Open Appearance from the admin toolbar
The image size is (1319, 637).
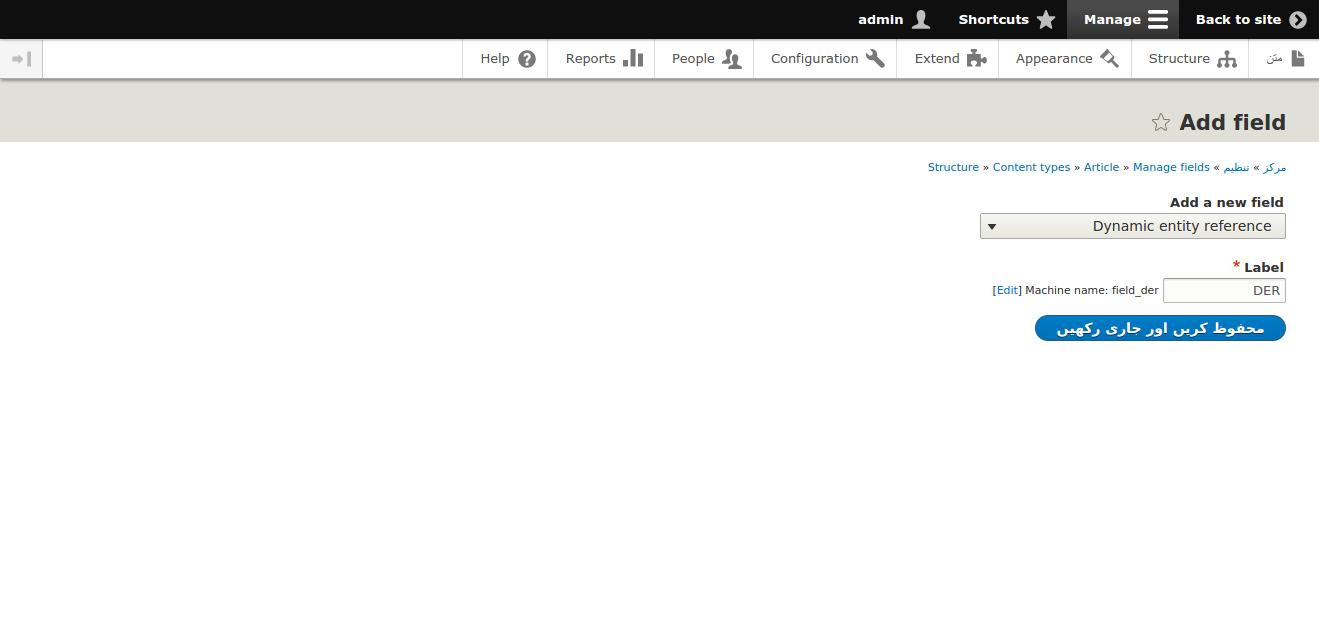(1066, 59)
